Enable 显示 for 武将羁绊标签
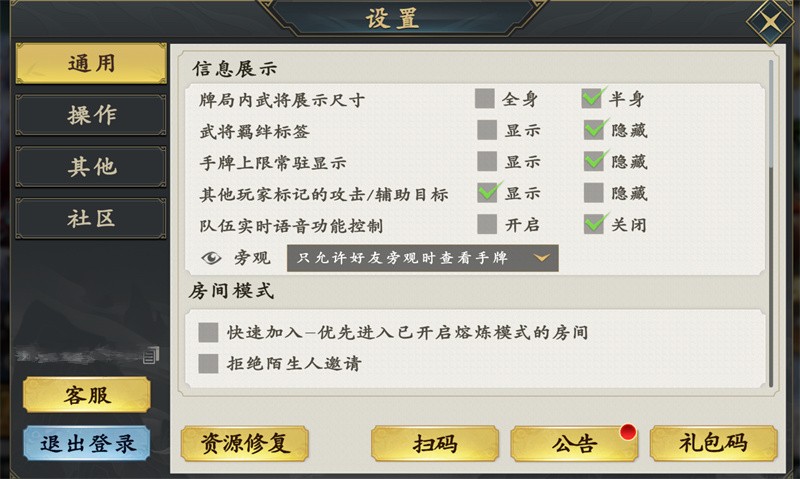The width and height of the screenshot is (800, 479). (x=487, y=129)
